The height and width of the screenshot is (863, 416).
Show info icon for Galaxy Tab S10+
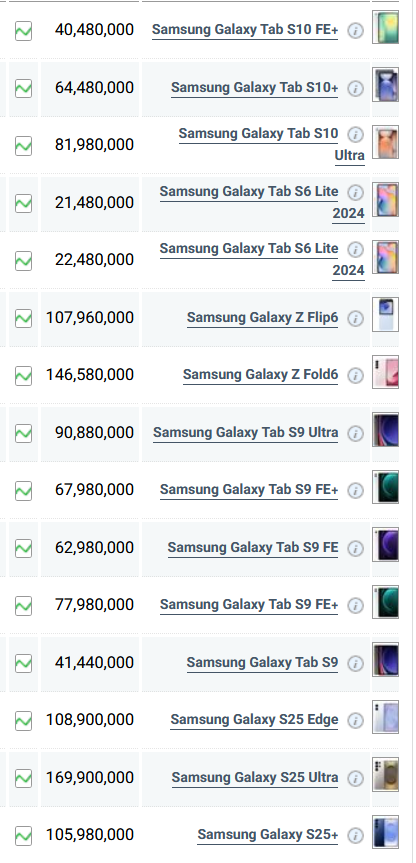355,89
